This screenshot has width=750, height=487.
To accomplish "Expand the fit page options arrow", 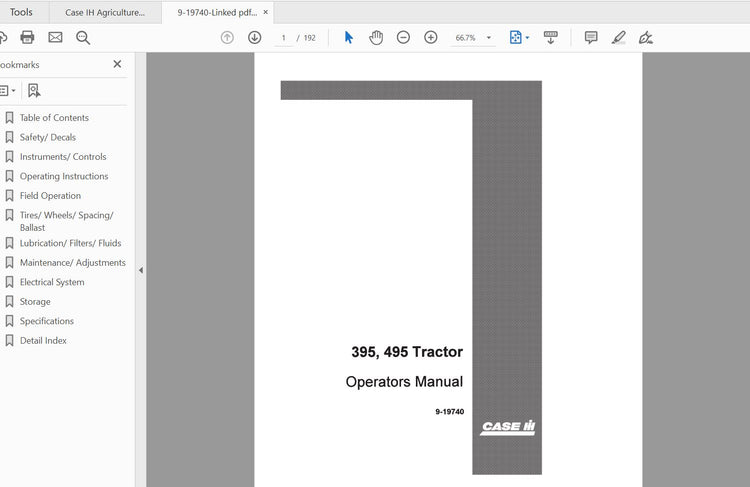I will point(528,38).
